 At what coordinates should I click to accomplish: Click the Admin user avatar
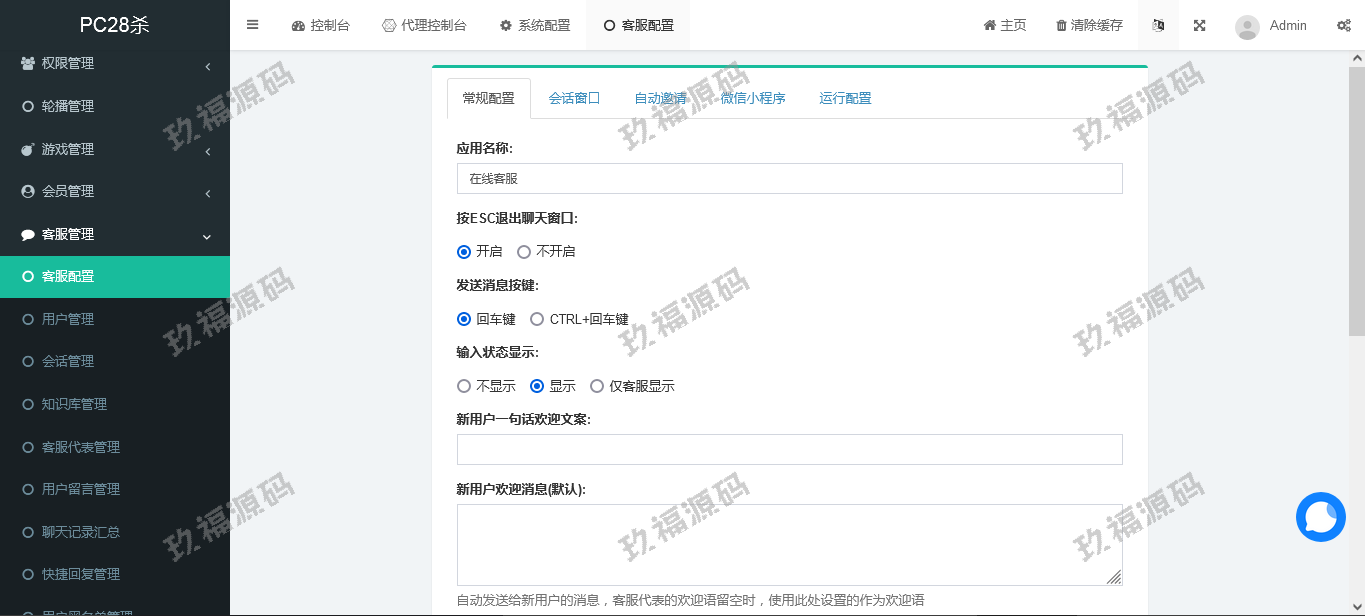click(1247, 26)
